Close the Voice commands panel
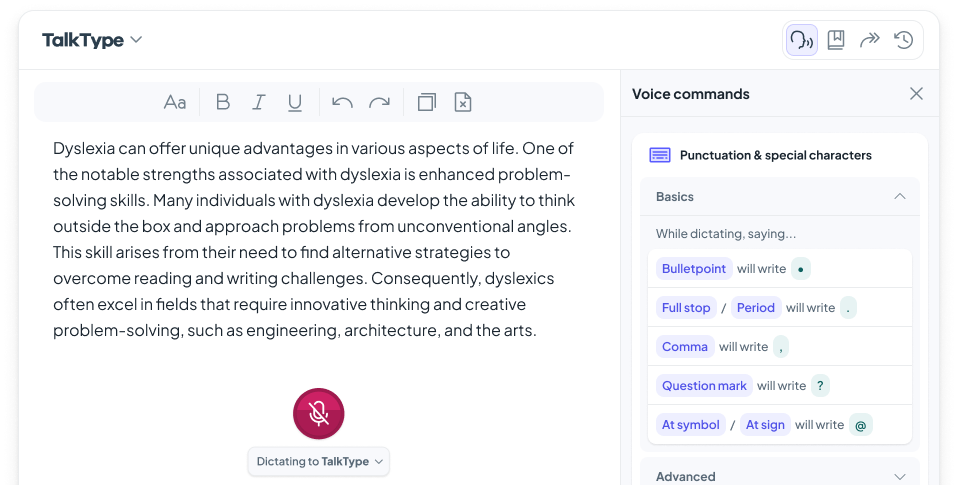 tap(916, 94)
